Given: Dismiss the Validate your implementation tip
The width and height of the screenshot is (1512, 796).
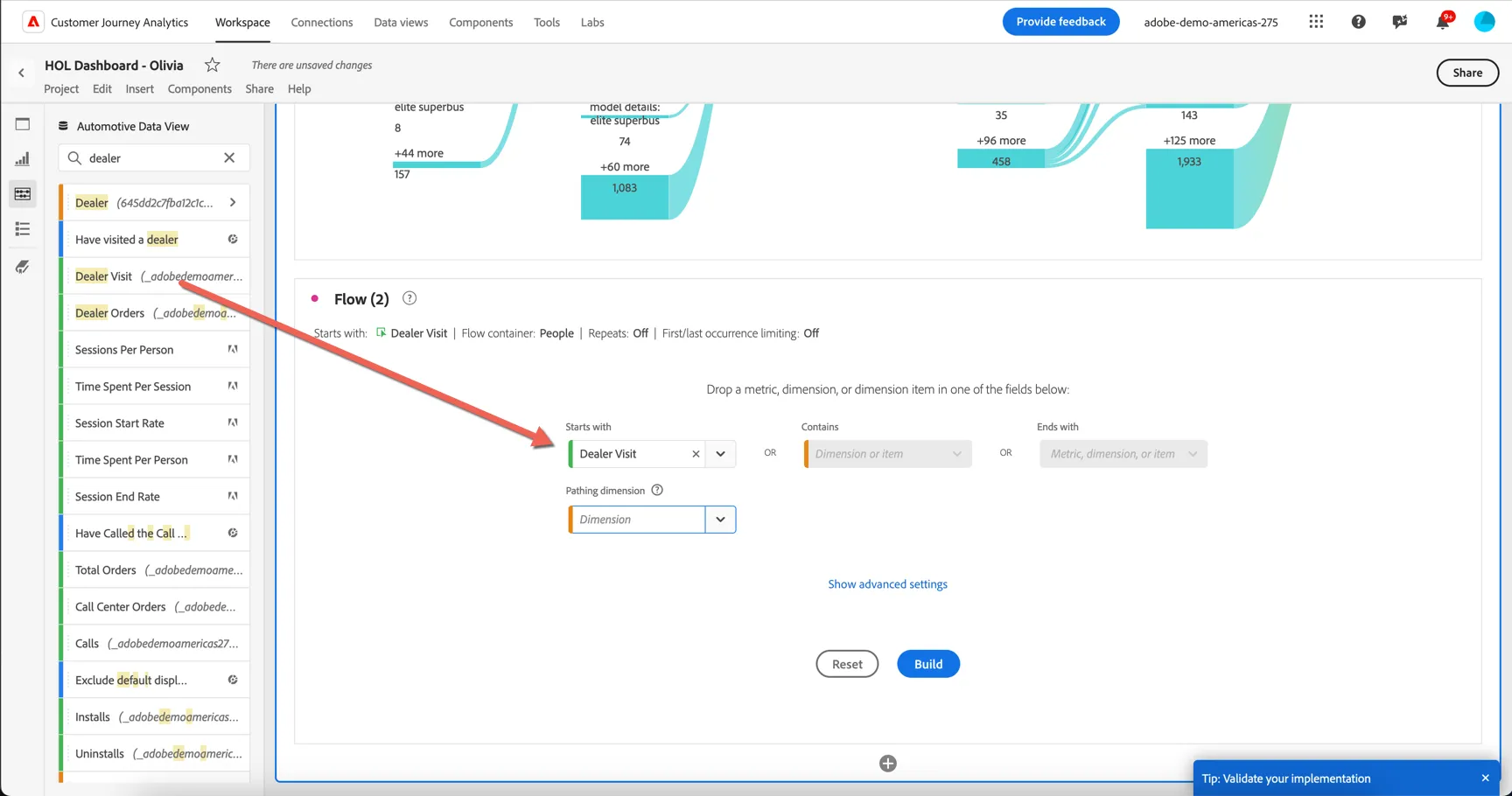Looking at the screenshot, I should 1485,779.
